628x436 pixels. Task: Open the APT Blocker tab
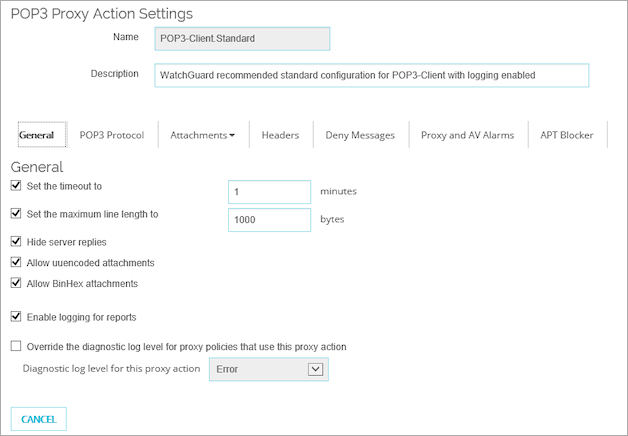click(566, 135)
